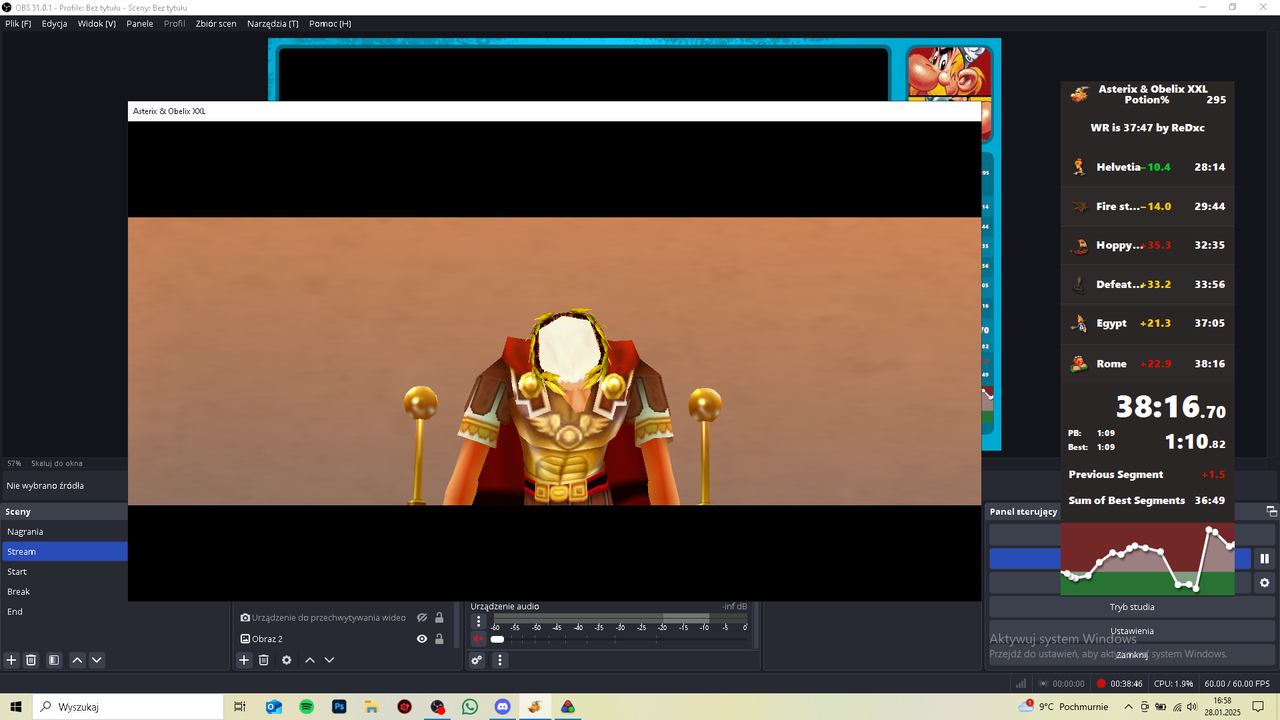Image resolution: width=1280 pixels, height=720 pixels.
Task: Open LiveSplit tri-color taskbar icon
Action: (x=568, y=707)
